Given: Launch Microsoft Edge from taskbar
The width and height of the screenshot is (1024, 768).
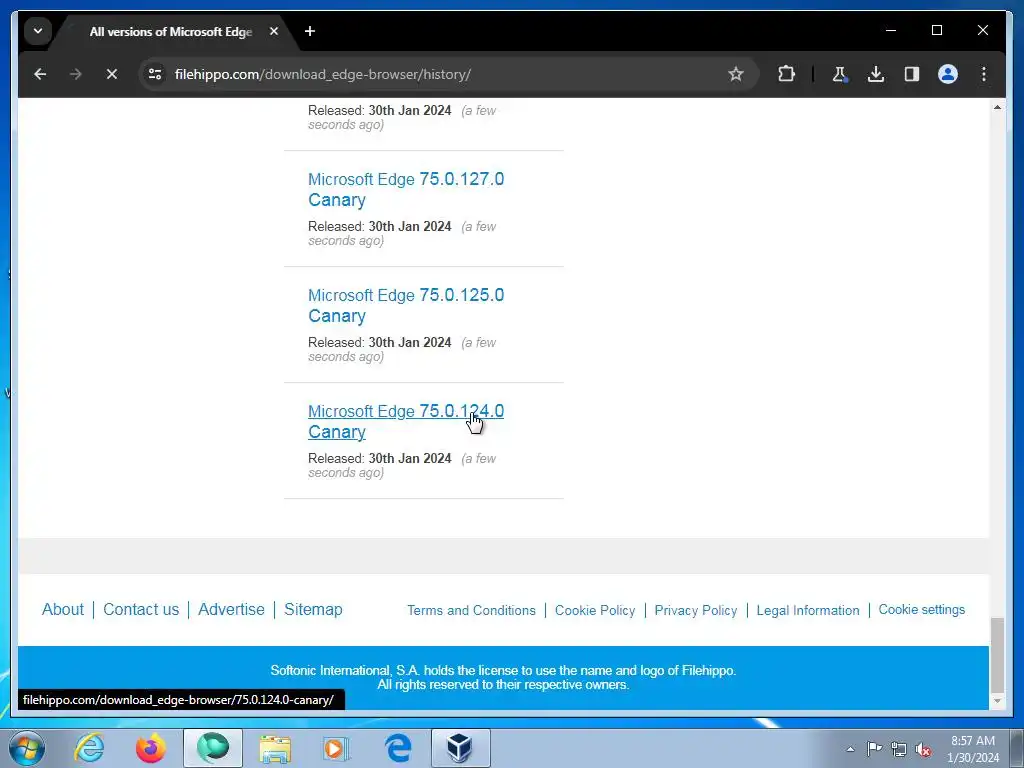Looking at the screenshot, I should (398, 748).
